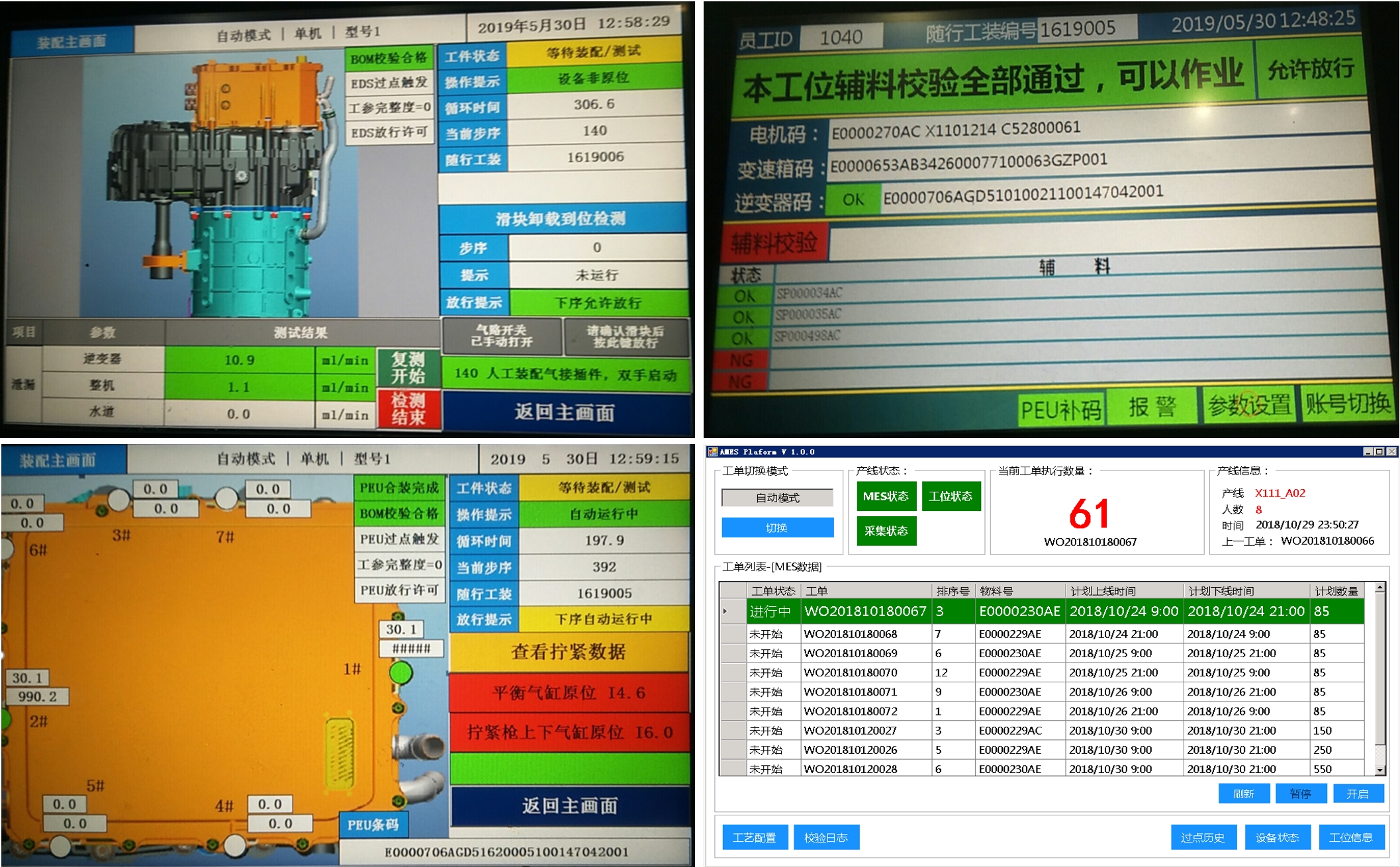Click 请确认滑块后按此键放行 button
Screen dimensions: 1400x867
coord(626,336)
